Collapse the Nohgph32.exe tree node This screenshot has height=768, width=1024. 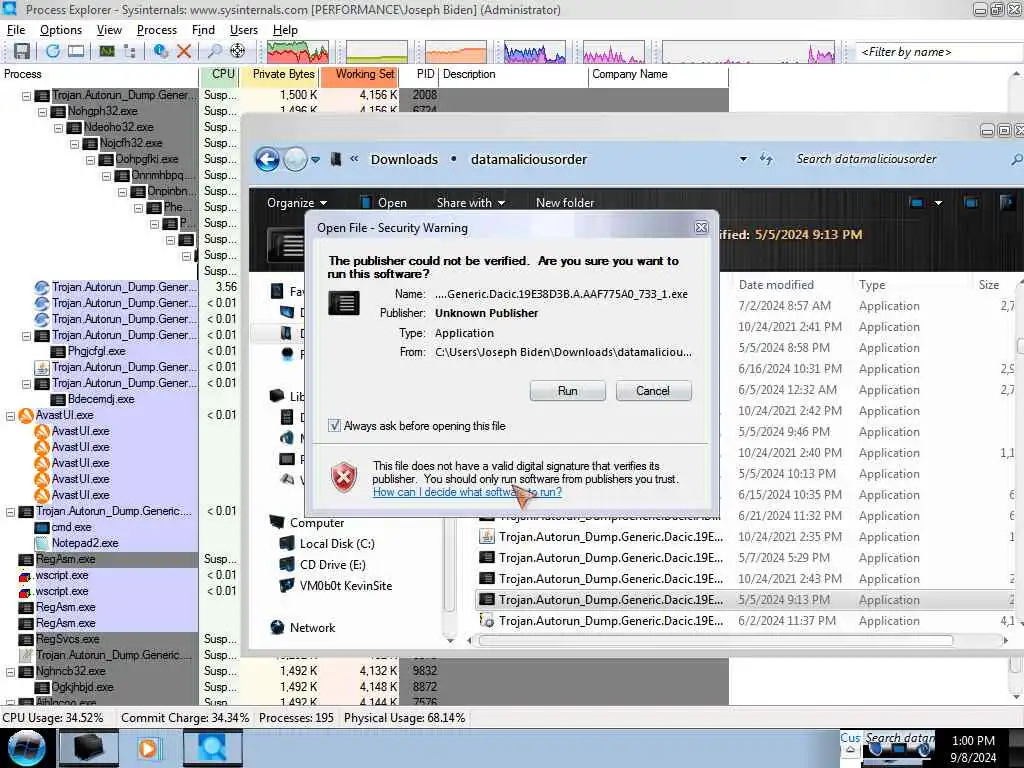point(42,112)
